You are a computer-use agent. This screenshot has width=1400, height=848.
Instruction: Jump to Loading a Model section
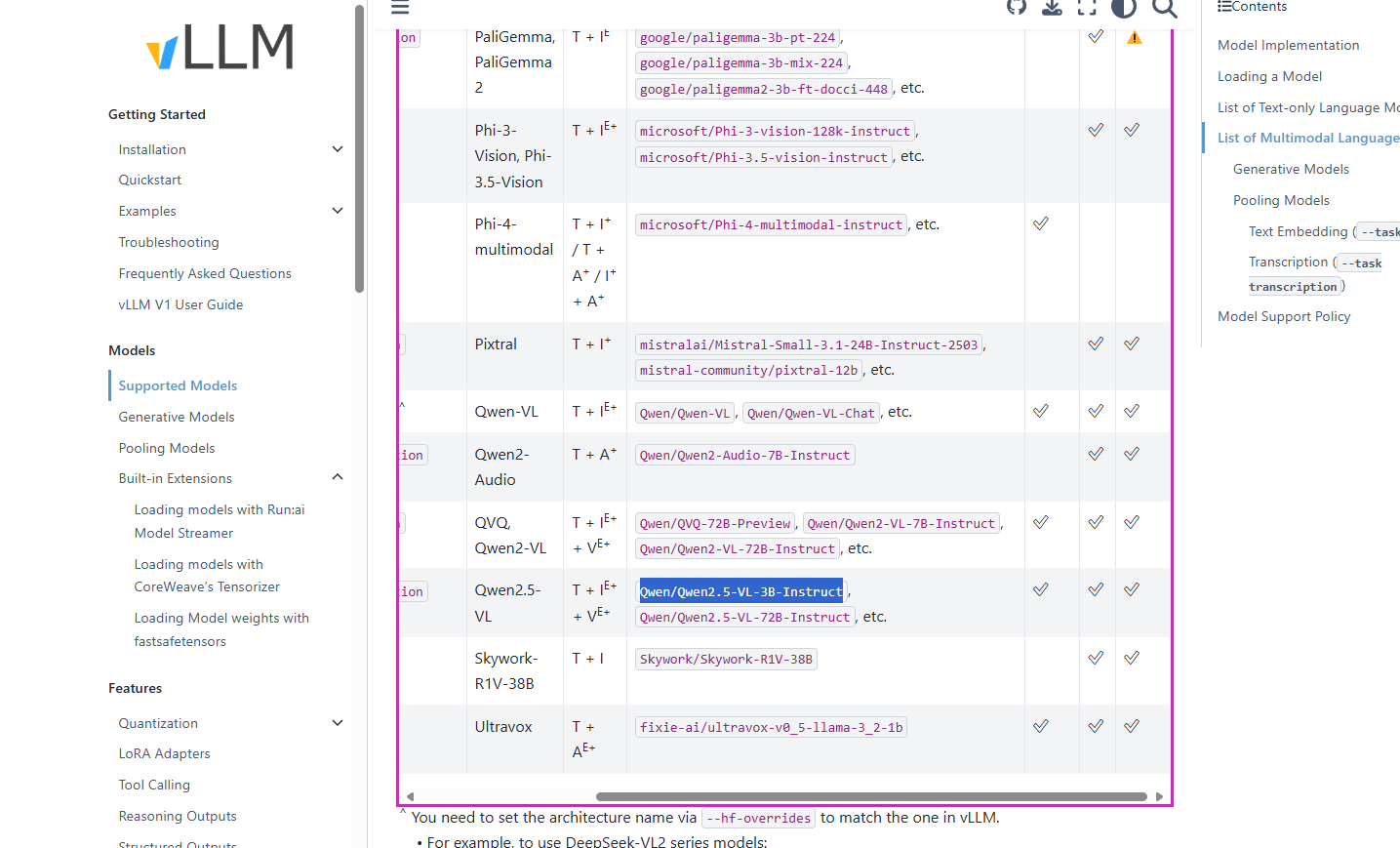tap(1269, 77)
